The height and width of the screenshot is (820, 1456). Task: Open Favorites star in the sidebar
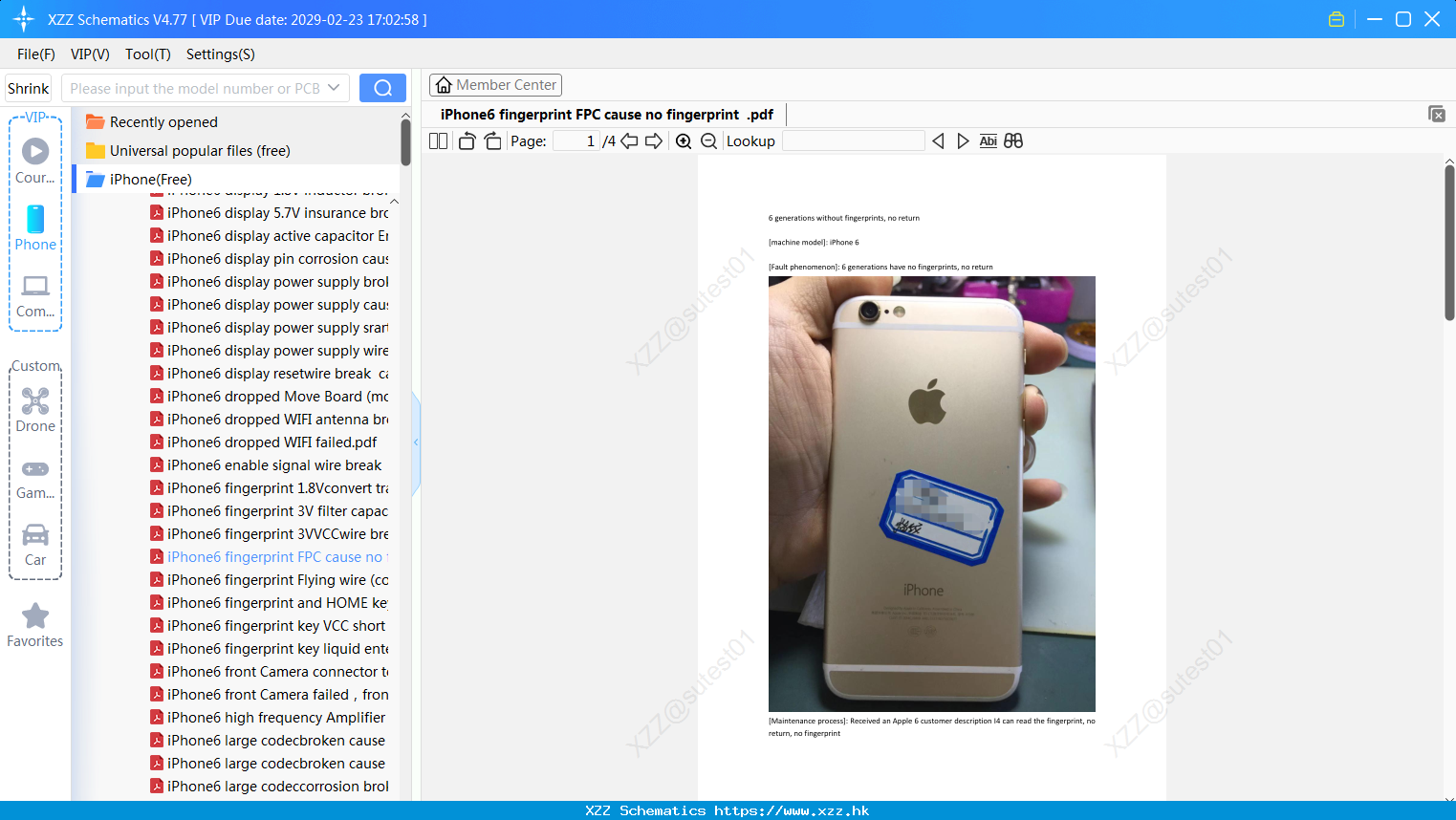tap(35, 625)
